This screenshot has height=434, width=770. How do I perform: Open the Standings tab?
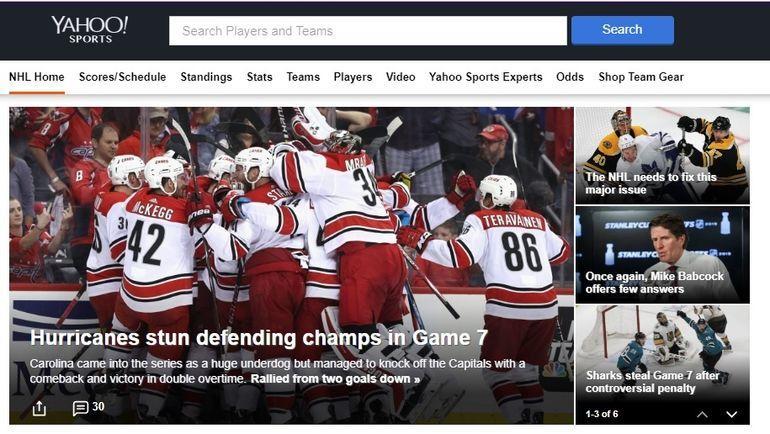pyautogui.click(x=206, y=77)
